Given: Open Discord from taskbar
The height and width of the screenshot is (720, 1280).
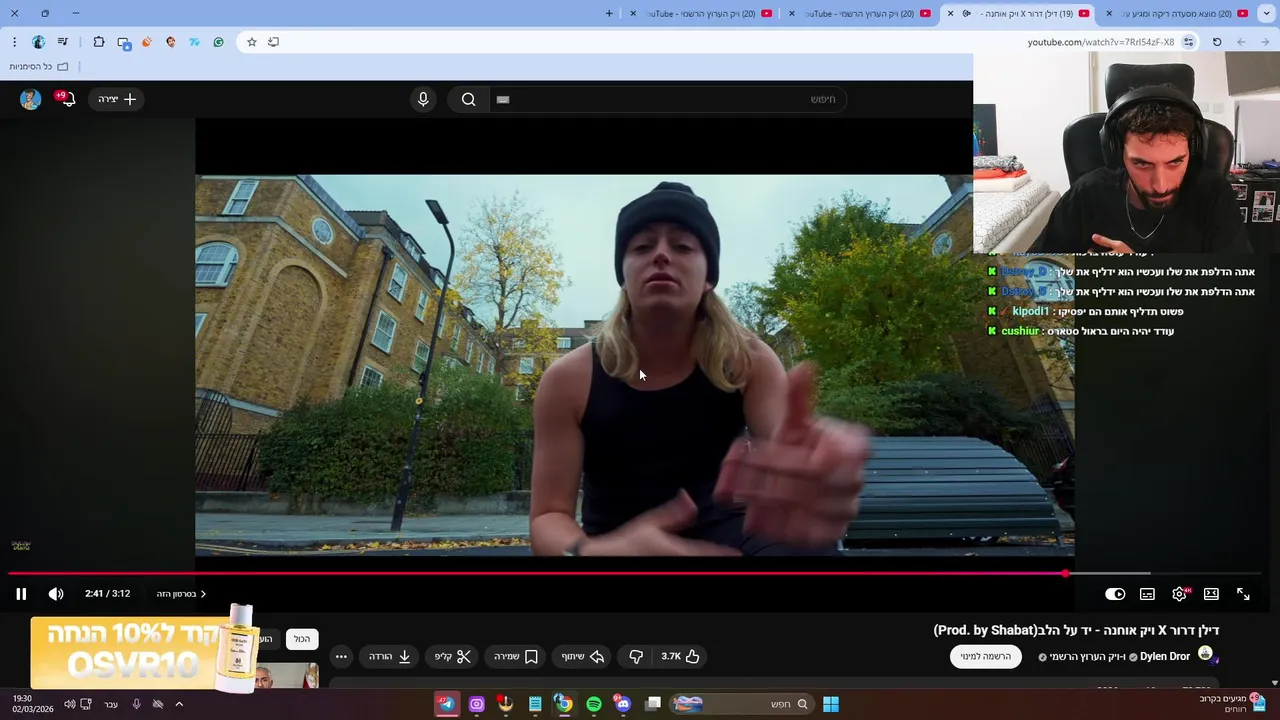Looking at the screenshot, I should click(x=623, y=704).
